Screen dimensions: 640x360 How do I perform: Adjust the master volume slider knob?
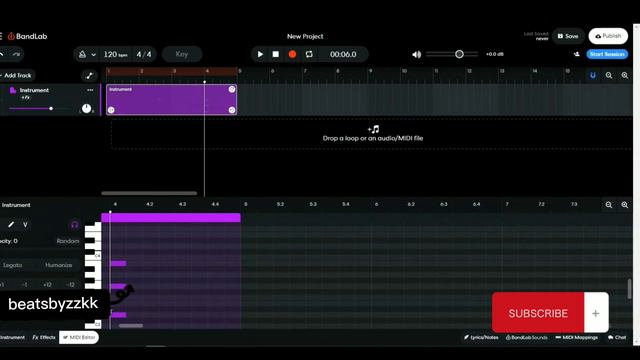coord(459,54)
